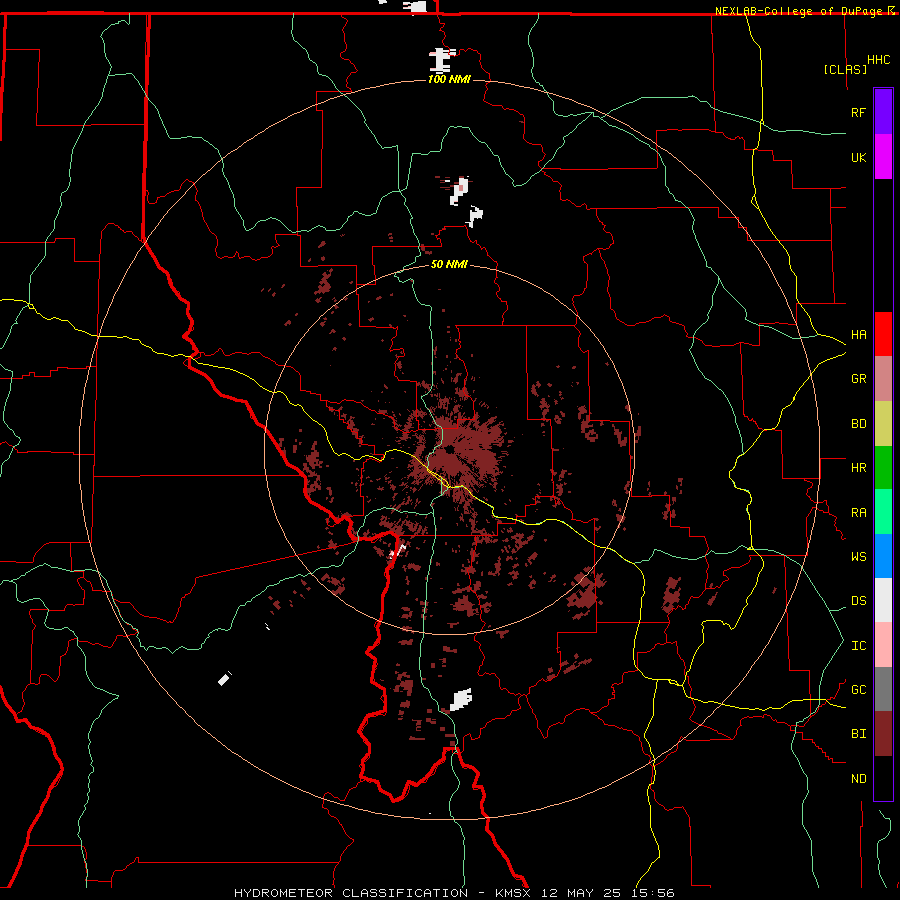900x900 pixels.
Task: Click the RA legend label
Action: pyautogui.click(x=858, y=513)
